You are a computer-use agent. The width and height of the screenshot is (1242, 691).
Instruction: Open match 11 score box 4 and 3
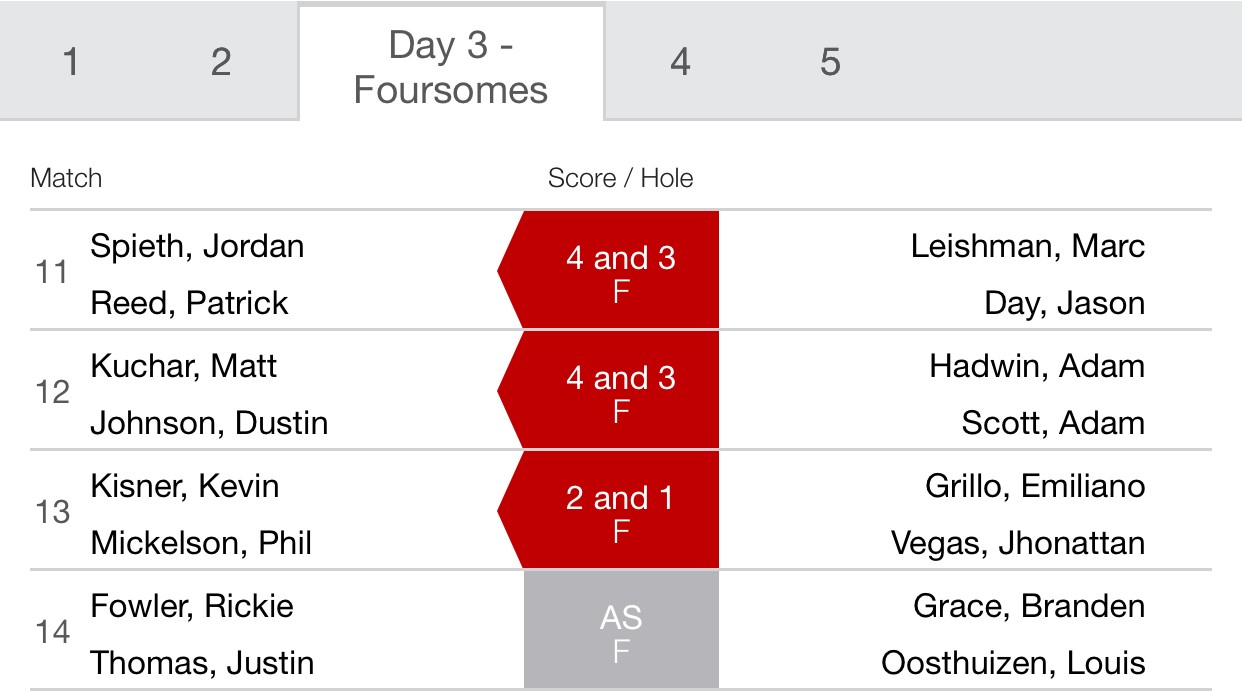pyautogui.click(x=609, y=270)
